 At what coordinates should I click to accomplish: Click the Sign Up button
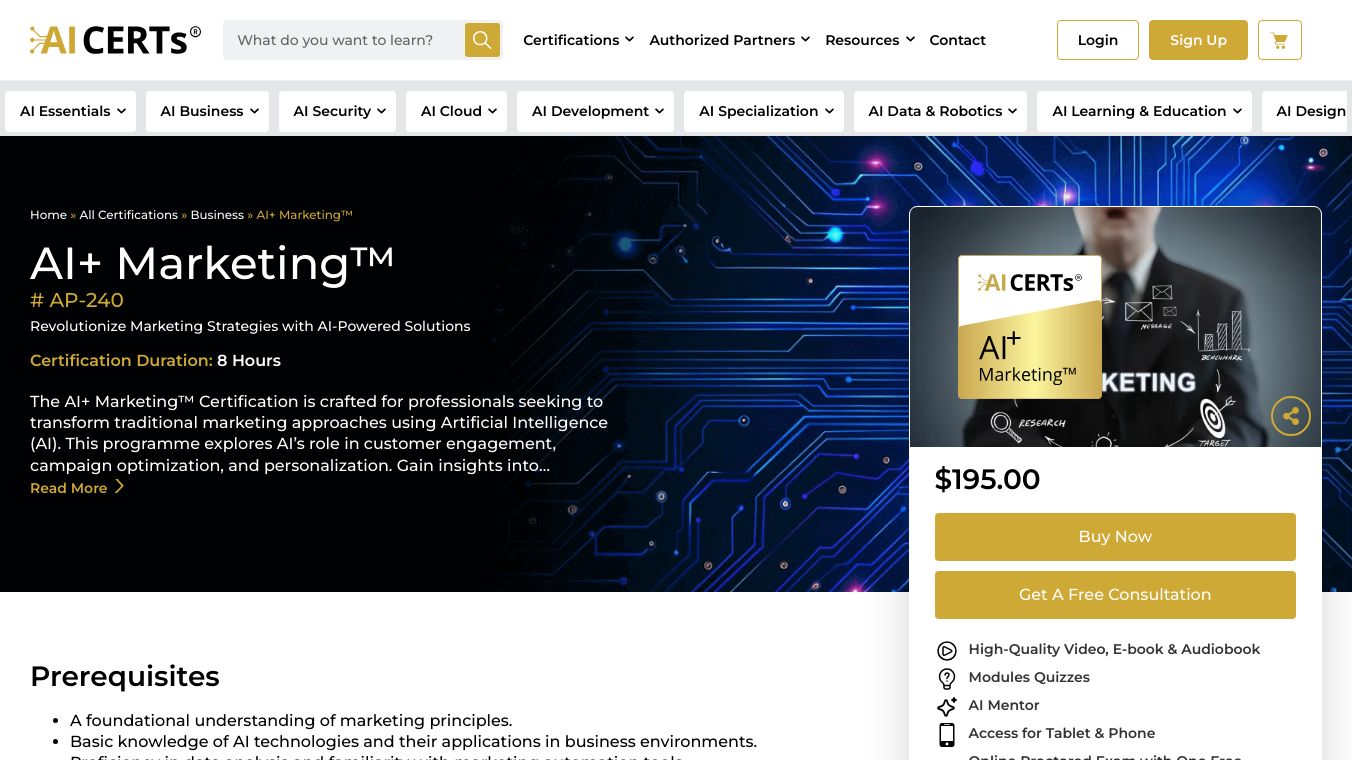click(x=1198, y=40)
